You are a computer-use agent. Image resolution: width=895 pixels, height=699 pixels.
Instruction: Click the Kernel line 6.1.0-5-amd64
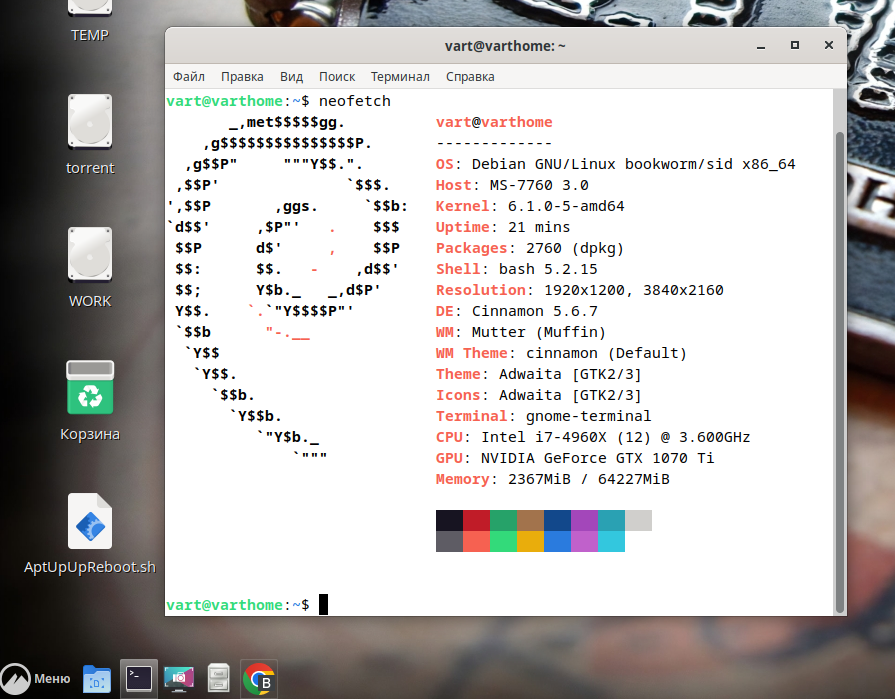coord(530,206)
